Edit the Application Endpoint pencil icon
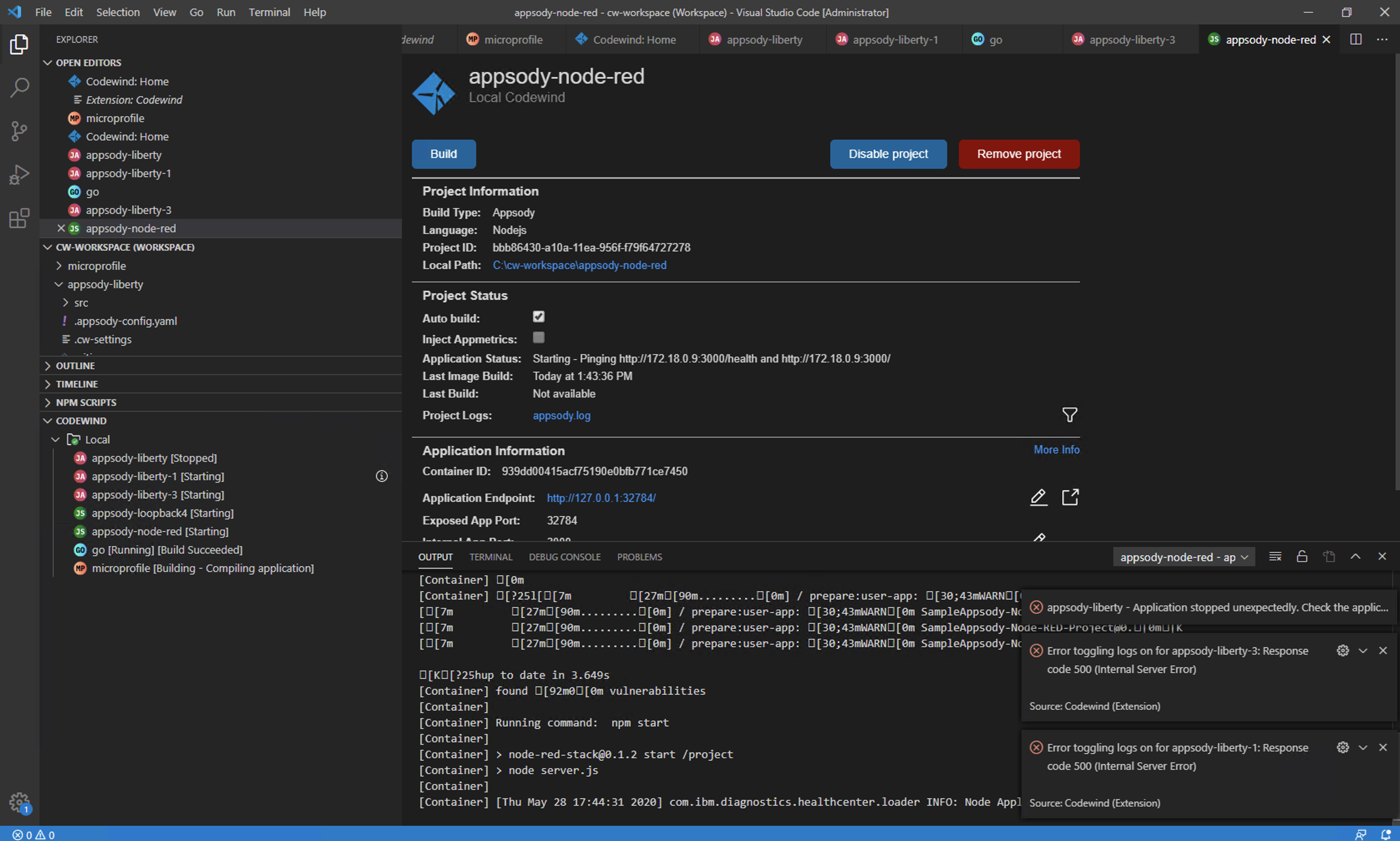The height and width of the screenshot is (841, 1400). point(1038,497)
